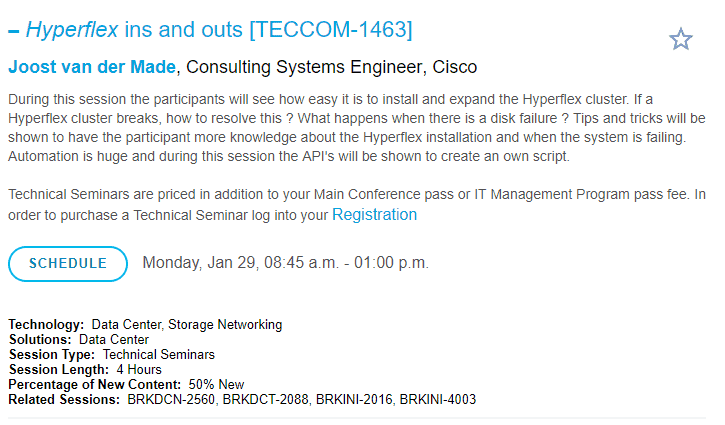Collapse the session using the dash toggle
Viewport: 725px width, 425px height.
[14, 31]
